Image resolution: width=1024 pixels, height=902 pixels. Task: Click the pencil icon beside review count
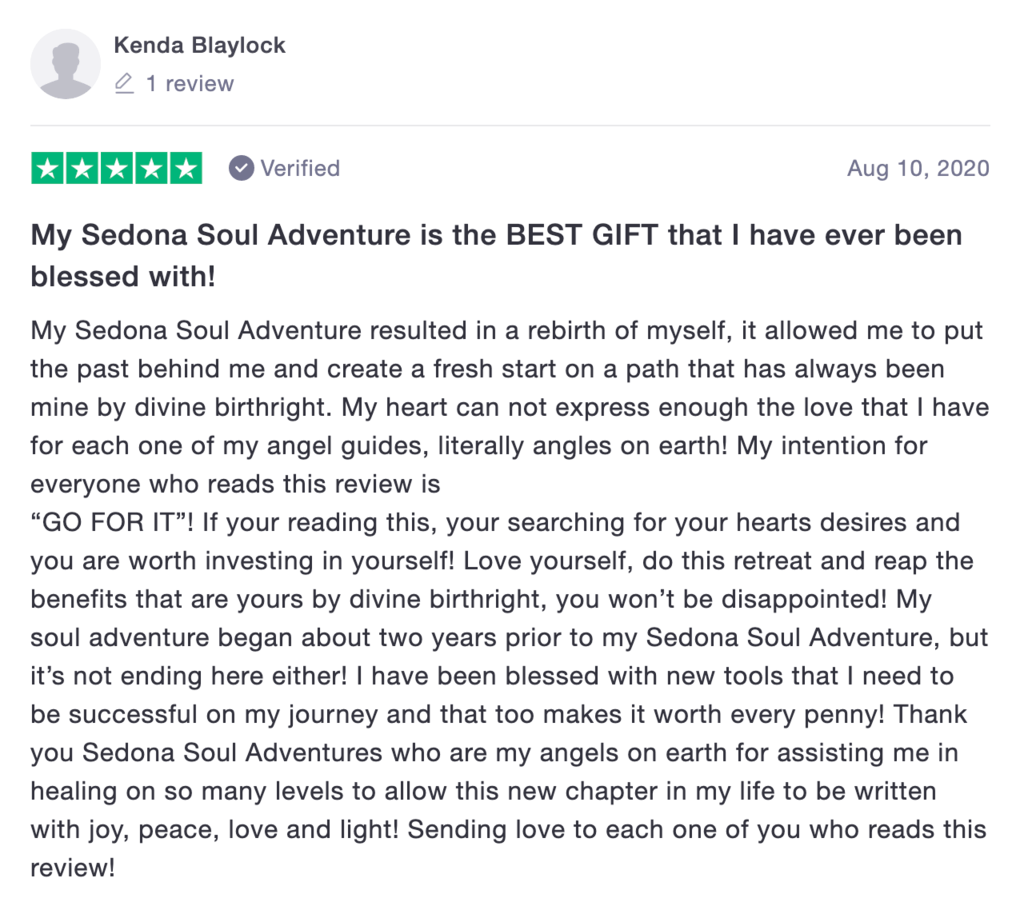[124, 84]
